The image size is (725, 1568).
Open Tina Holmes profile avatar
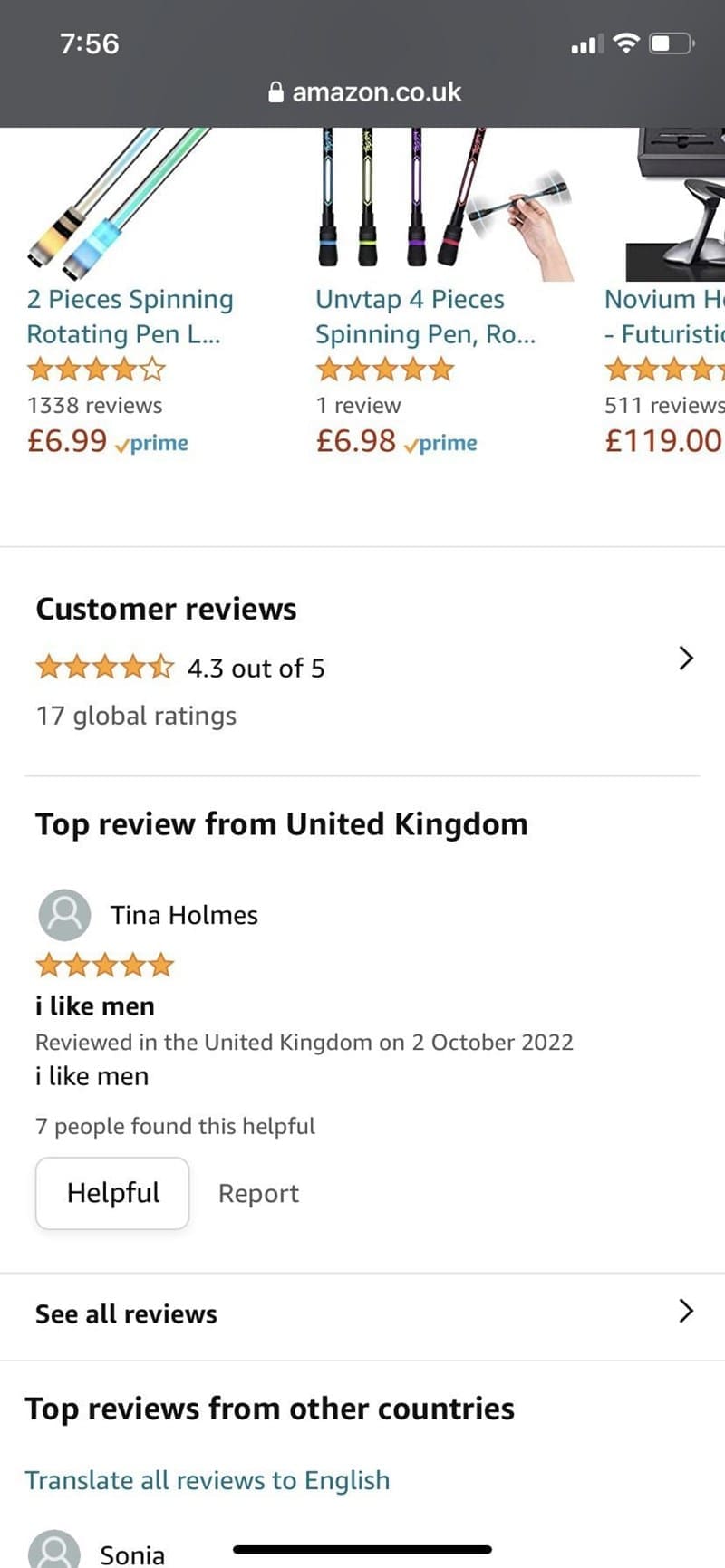(x=63, y=915)
